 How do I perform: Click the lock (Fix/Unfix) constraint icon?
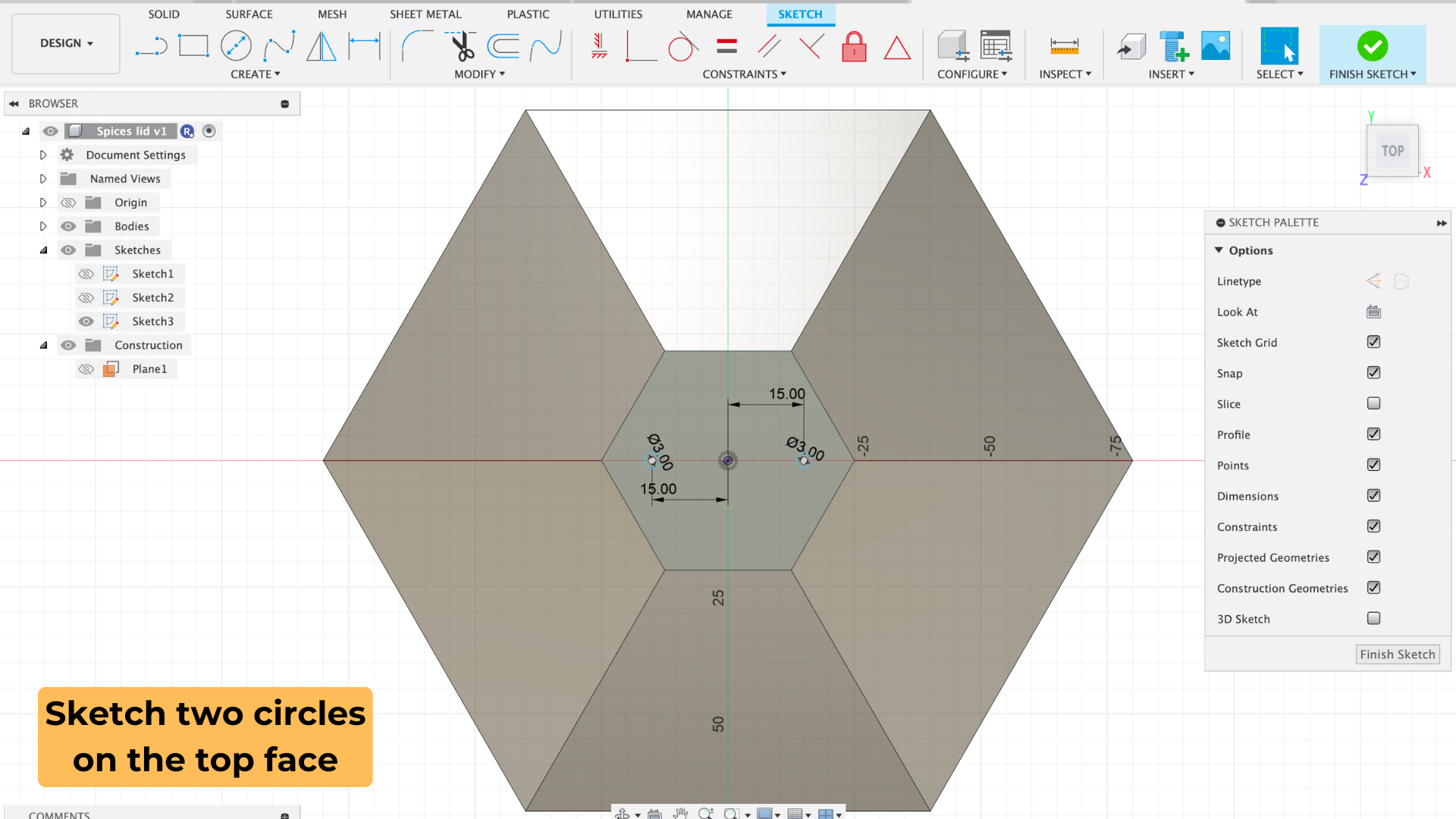[x=854, y=47]
